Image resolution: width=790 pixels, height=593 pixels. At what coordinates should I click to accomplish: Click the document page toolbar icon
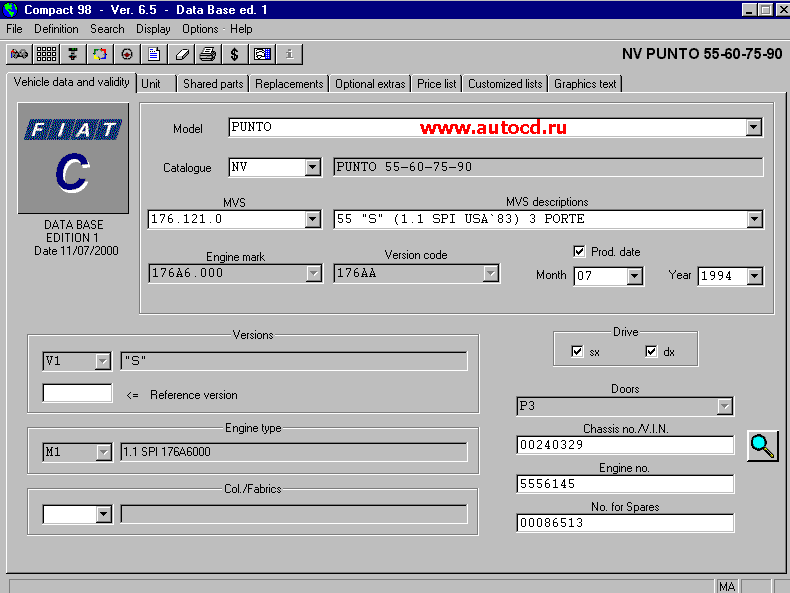click(x=154, y=54)
